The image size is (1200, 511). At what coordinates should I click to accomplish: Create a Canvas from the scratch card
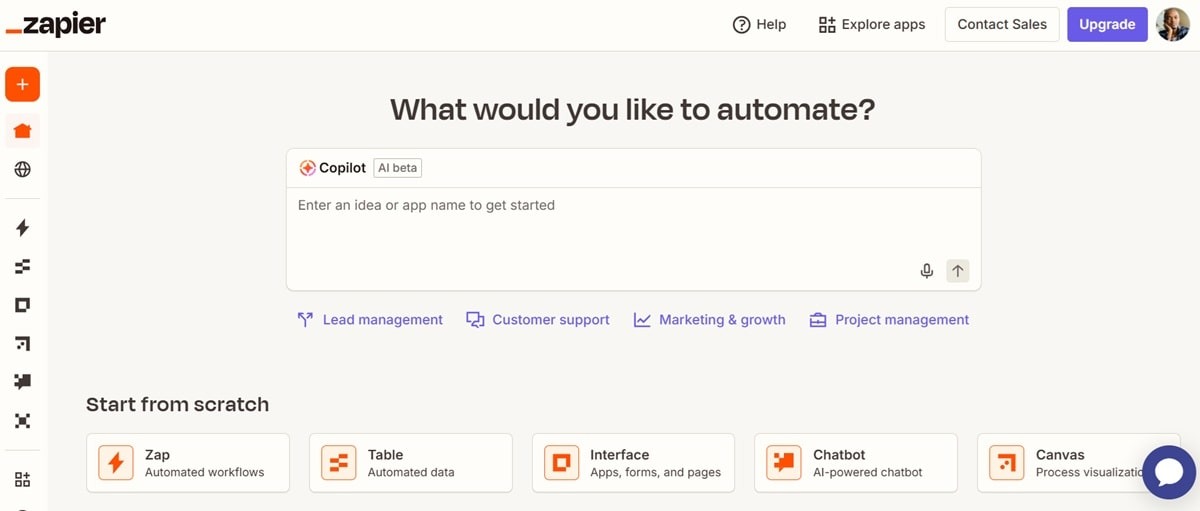pyautogui.click(x=1079, y=463)
